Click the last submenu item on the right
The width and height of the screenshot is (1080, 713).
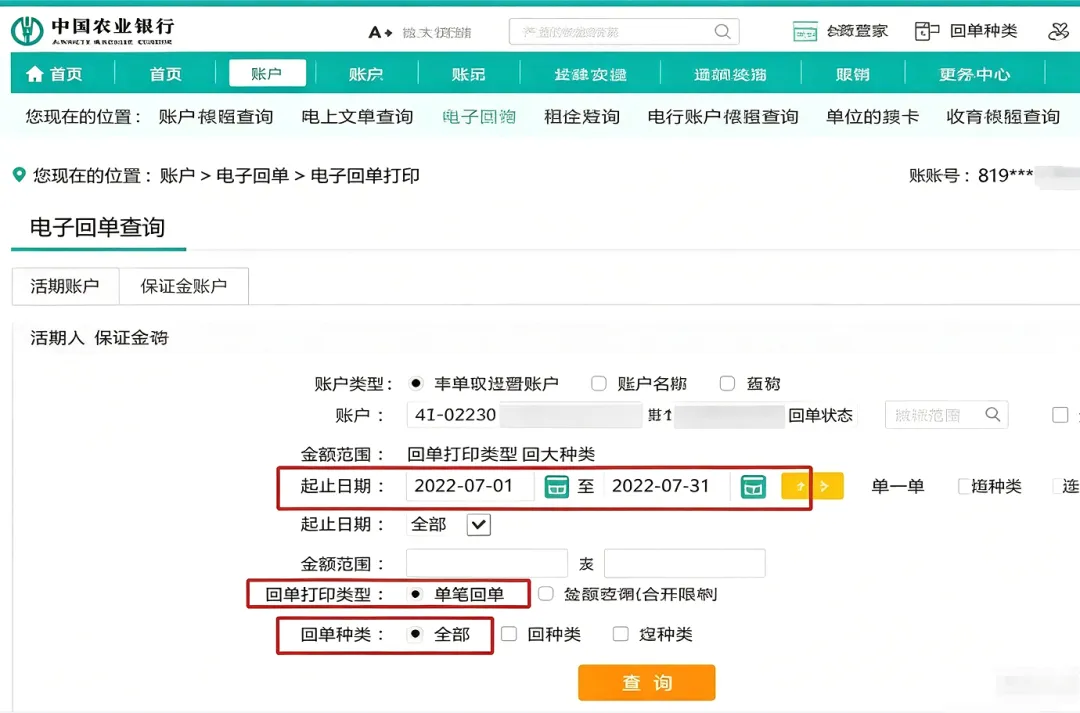click(1003, 116)
